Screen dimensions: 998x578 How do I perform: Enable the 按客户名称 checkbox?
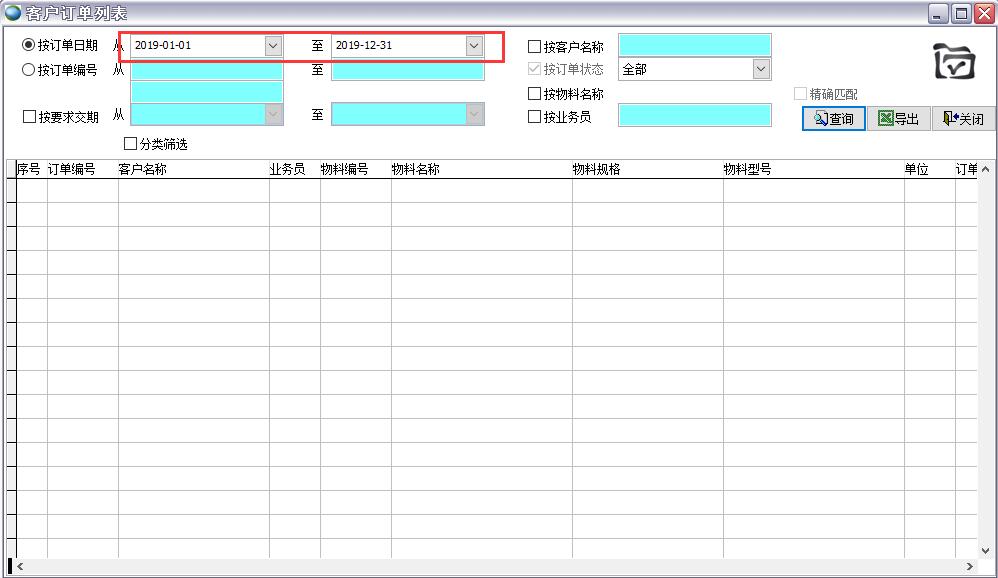534,47
